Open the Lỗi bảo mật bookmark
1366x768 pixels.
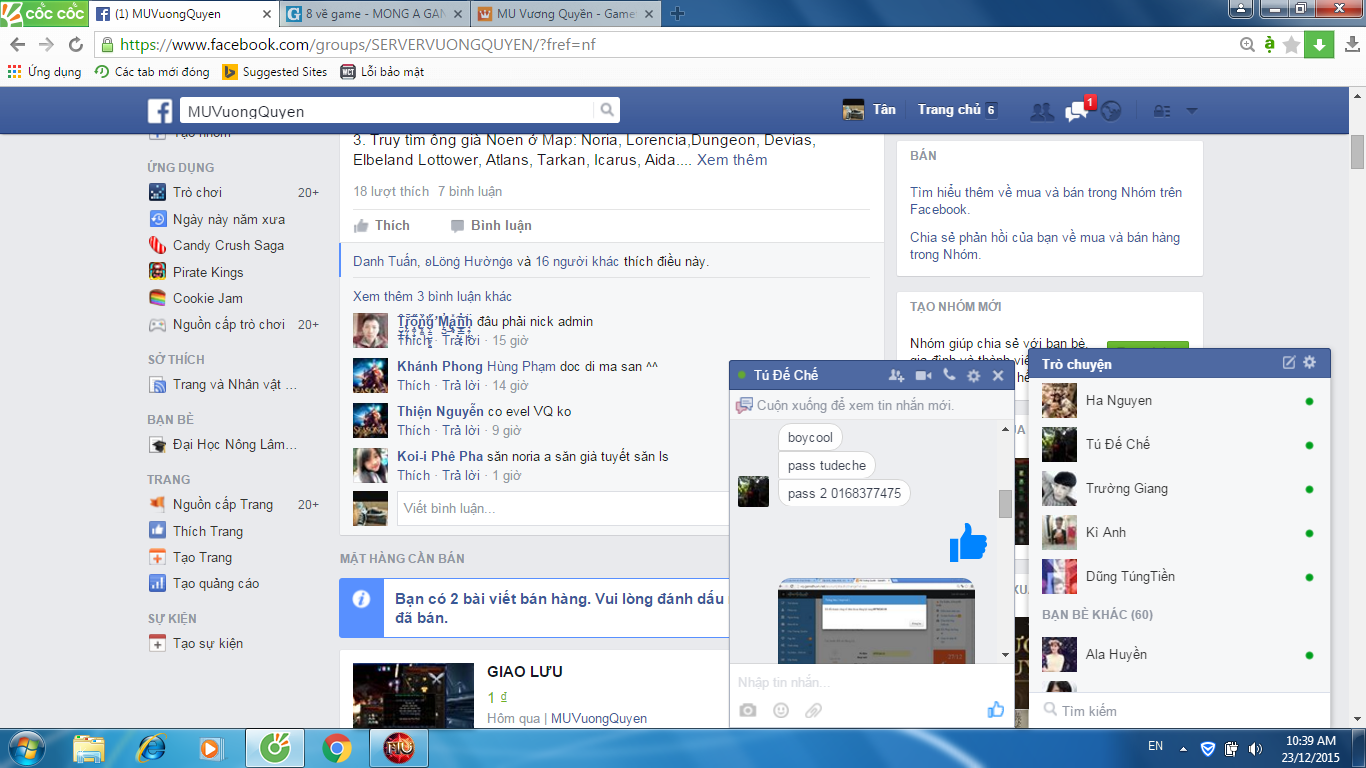383,72
